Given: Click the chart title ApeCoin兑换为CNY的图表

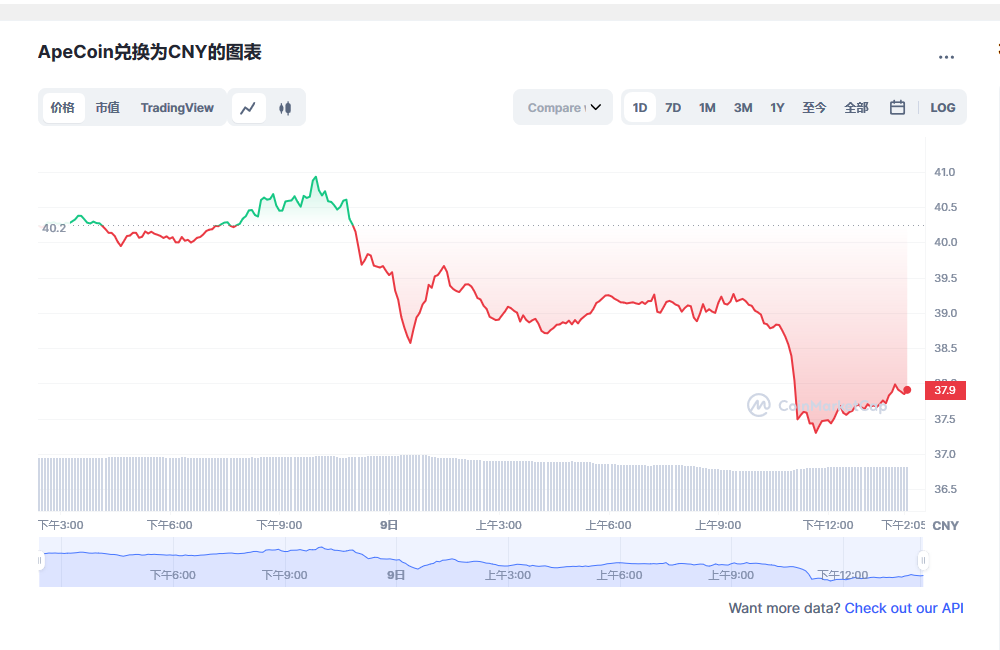Looking at the screenshot, I should click(150, 52).
